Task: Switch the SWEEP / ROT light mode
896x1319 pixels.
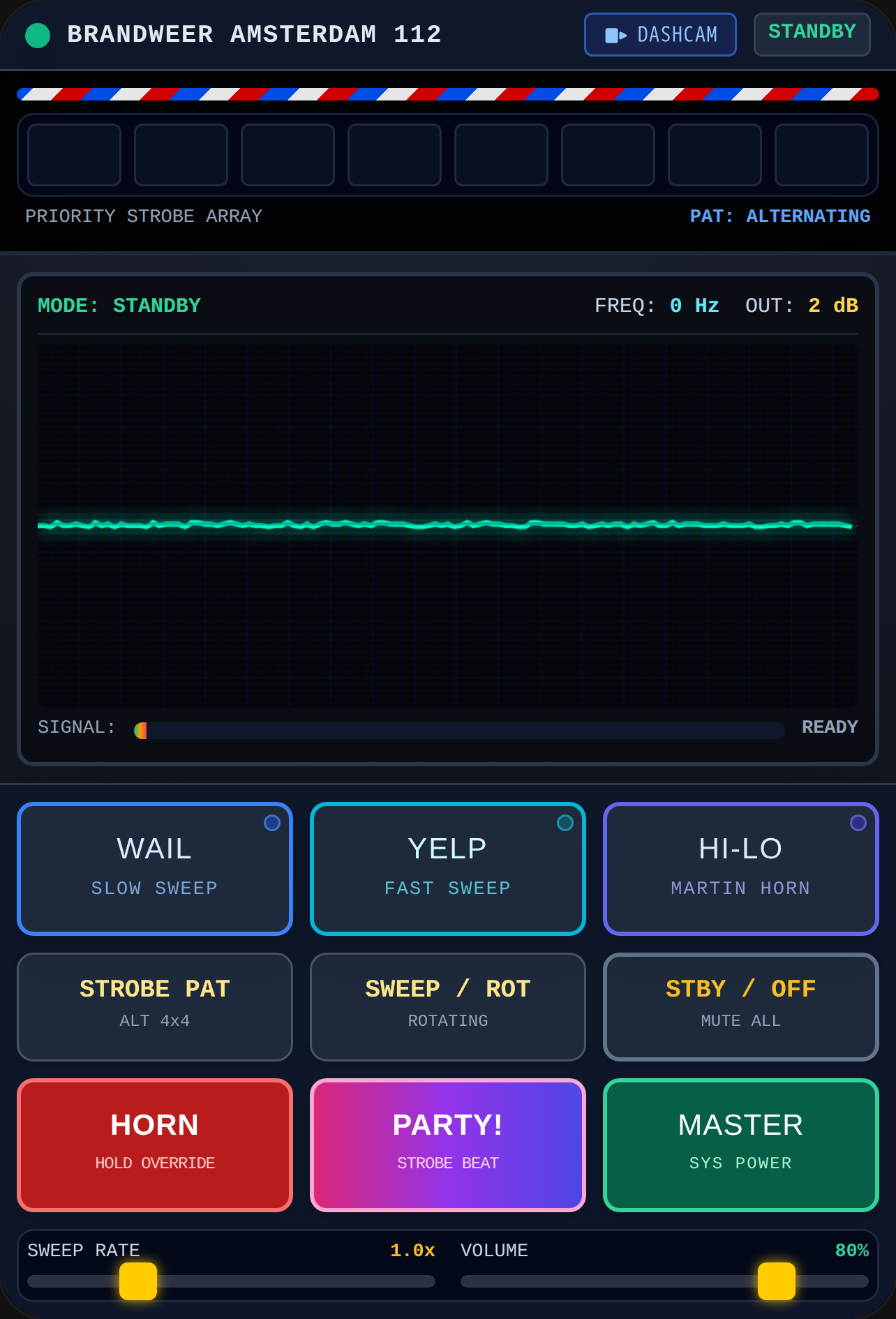Action: tap(448, 1007)
